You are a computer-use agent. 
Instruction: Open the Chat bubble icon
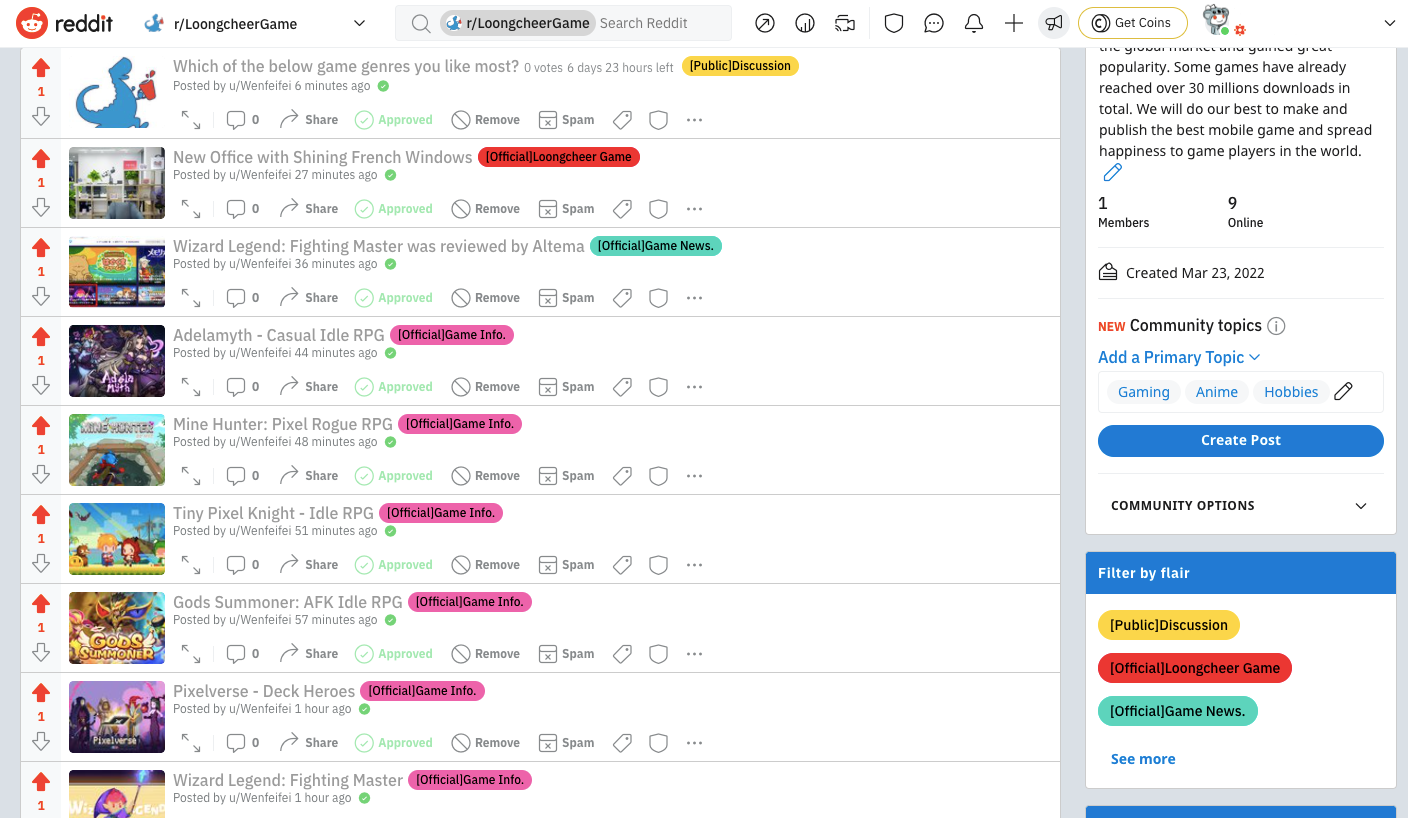(x=934, y=23)
